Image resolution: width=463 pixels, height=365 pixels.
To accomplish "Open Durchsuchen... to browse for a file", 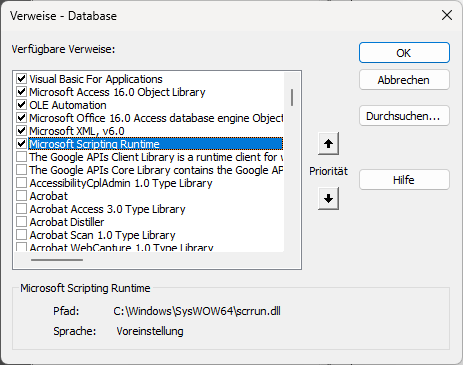I will [404, 116].
